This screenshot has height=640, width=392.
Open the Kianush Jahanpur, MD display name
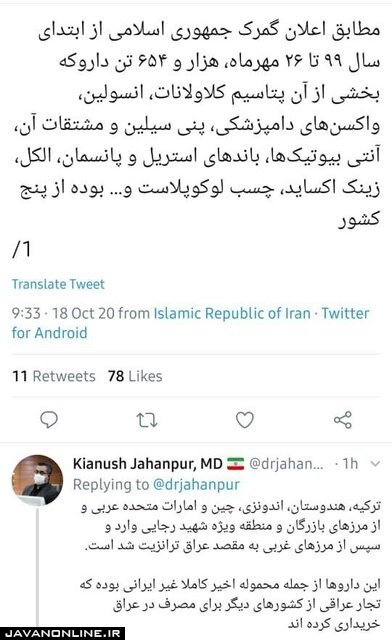[147, 464]
